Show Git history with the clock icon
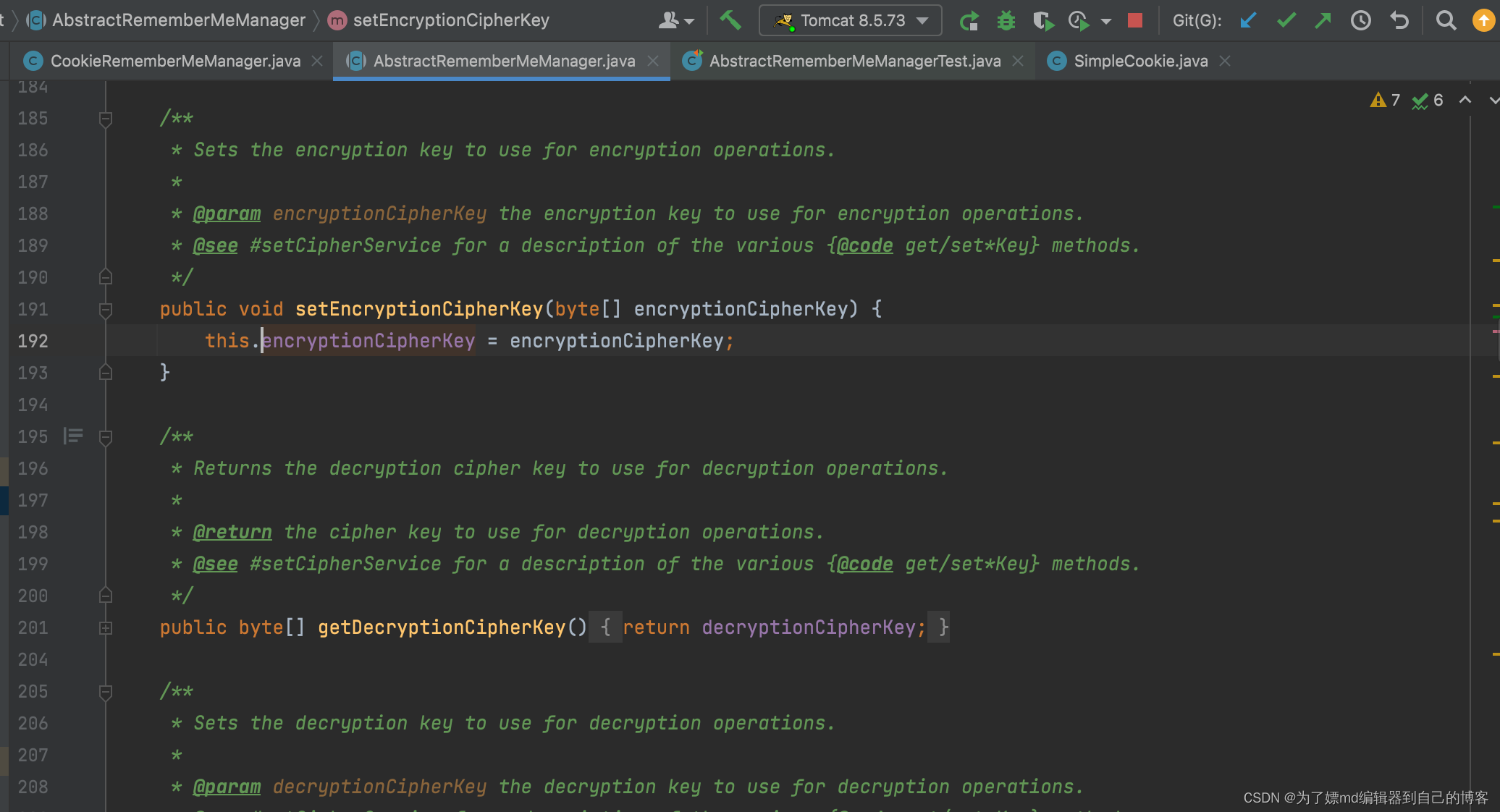Viewport: 1500px width, 812px height. point(1361,21)
